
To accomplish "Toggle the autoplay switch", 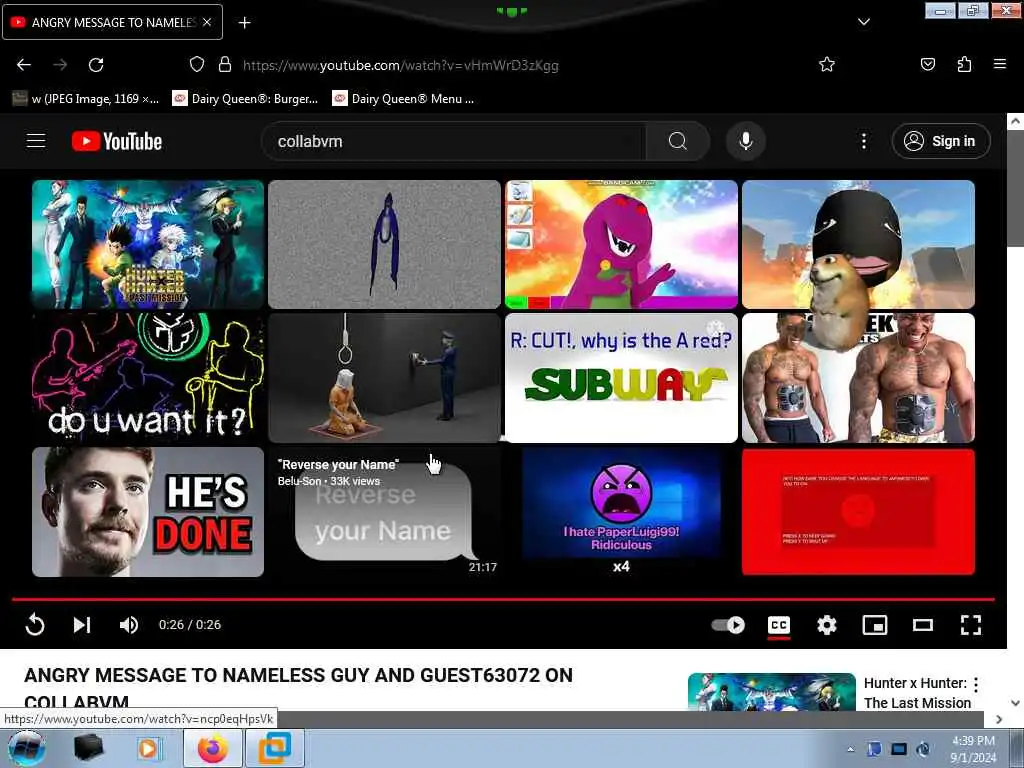I will 728,625.
